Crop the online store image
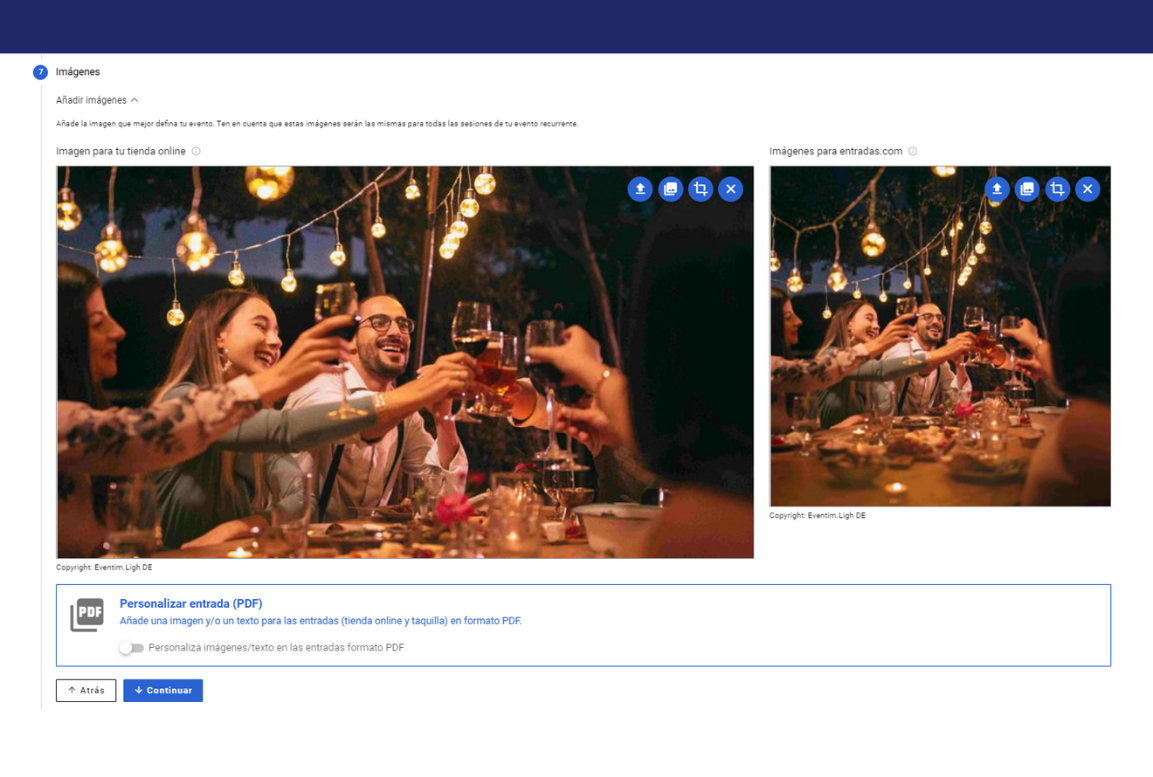Image resolution: width=1153 pixels, height=777 pixels. pyautogui.click(x=701, y=189)
